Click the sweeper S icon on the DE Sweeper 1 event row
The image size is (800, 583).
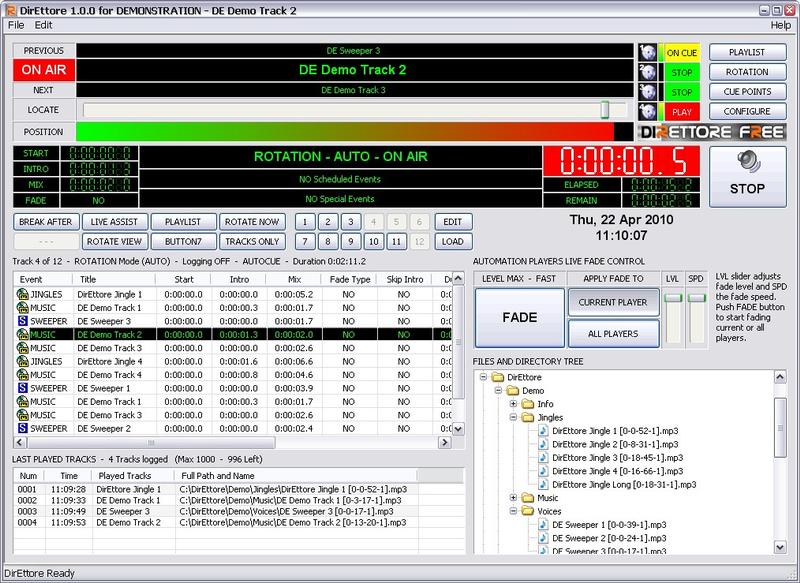[22, 388]
